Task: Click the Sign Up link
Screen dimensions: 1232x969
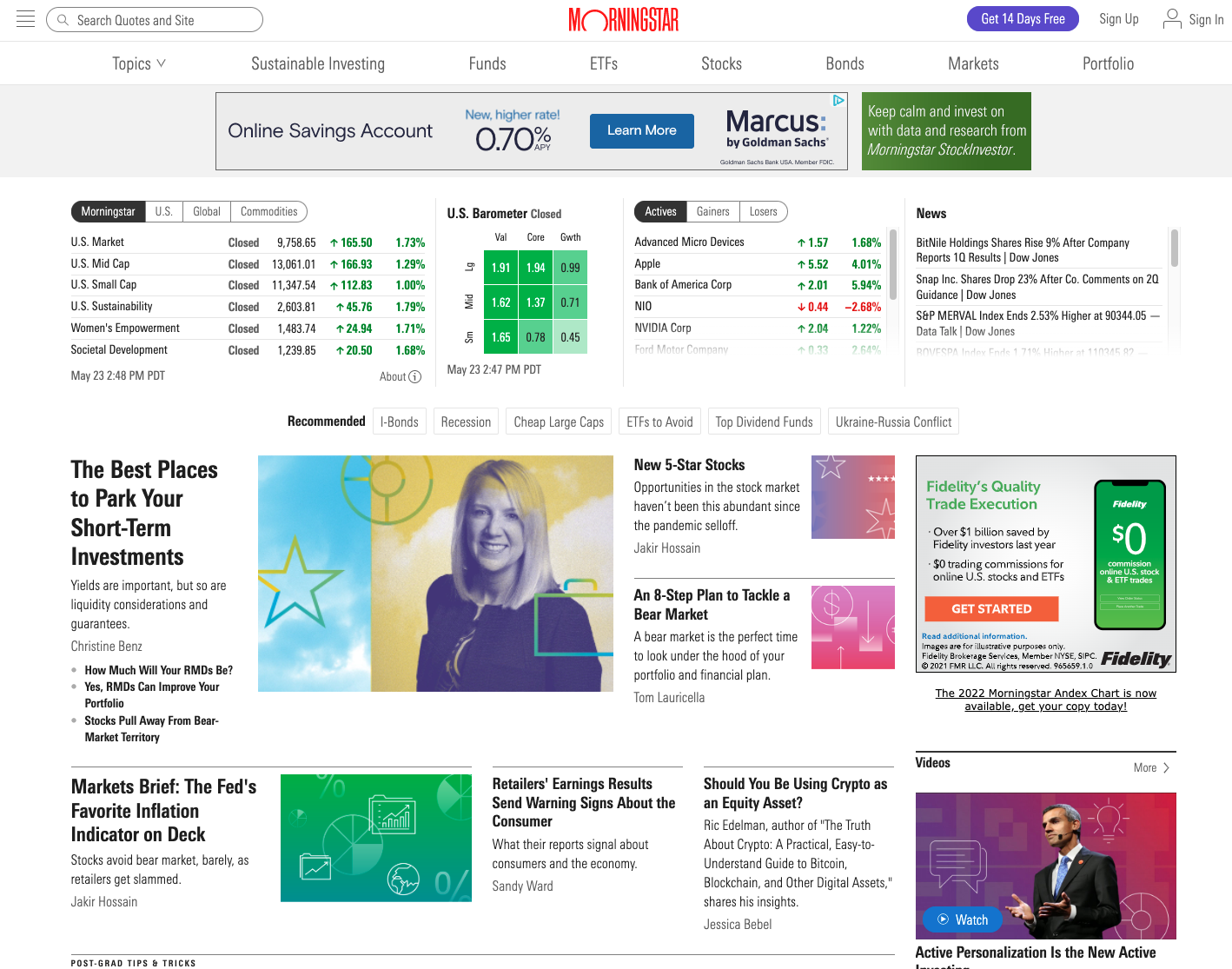Action: [x=1119, y=19]
